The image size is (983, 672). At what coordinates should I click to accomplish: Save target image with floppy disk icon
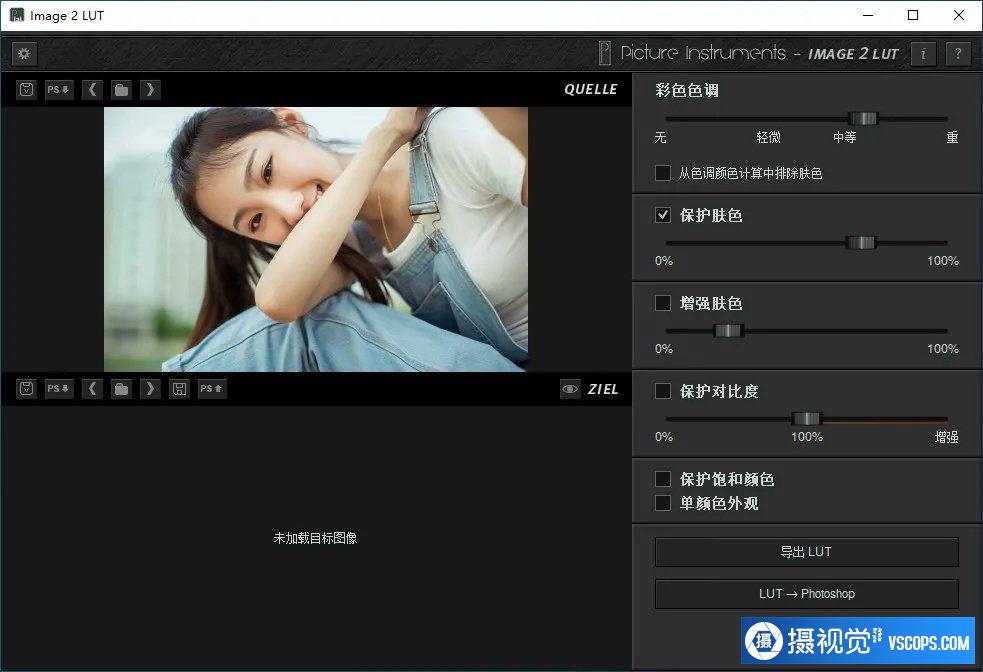click(x=179, y=389)
